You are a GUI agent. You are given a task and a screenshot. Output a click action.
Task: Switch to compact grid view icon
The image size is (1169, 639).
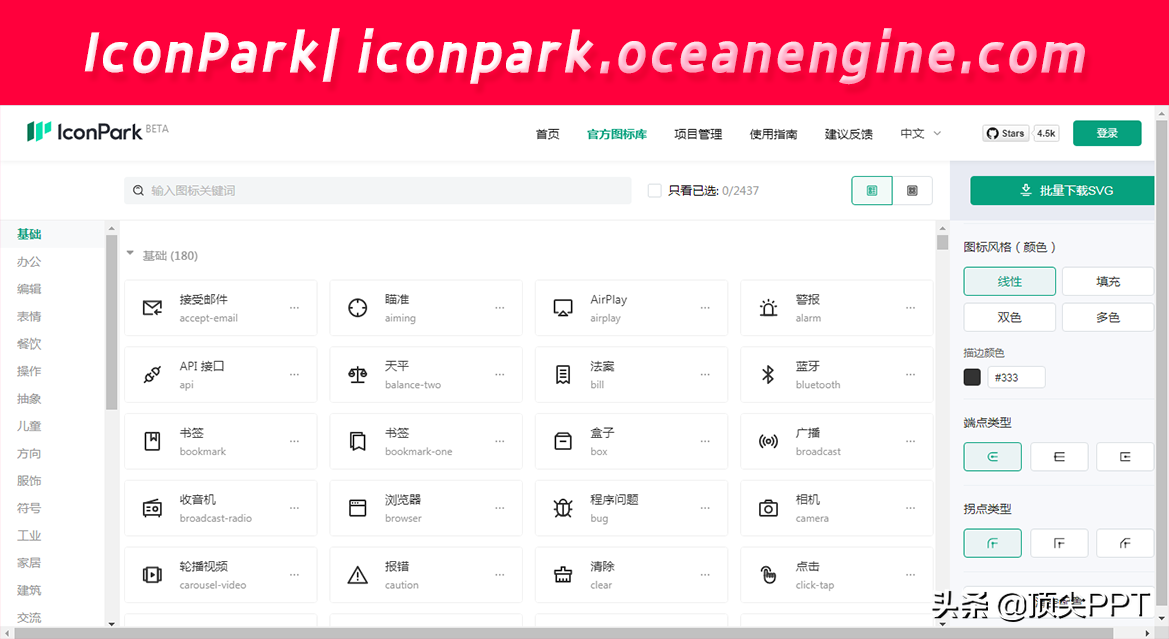pyautogui.click(x=912, y=191)
